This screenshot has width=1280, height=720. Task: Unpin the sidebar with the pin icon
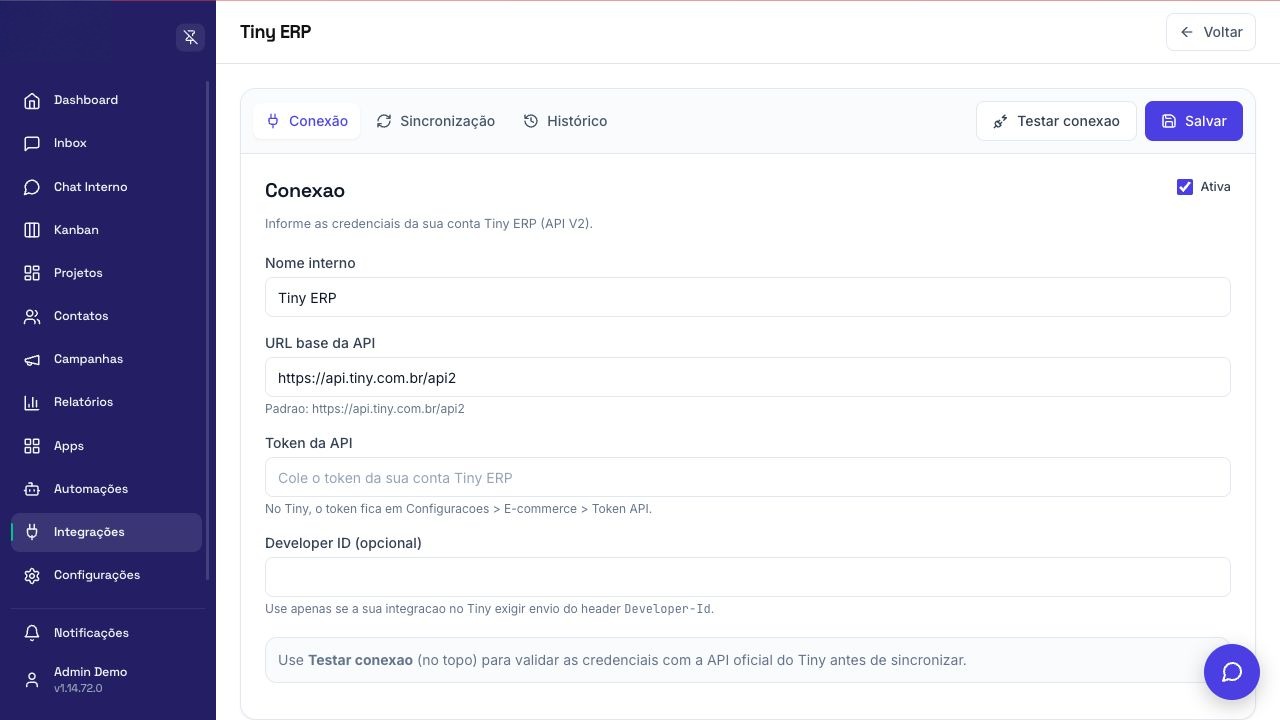190,37
